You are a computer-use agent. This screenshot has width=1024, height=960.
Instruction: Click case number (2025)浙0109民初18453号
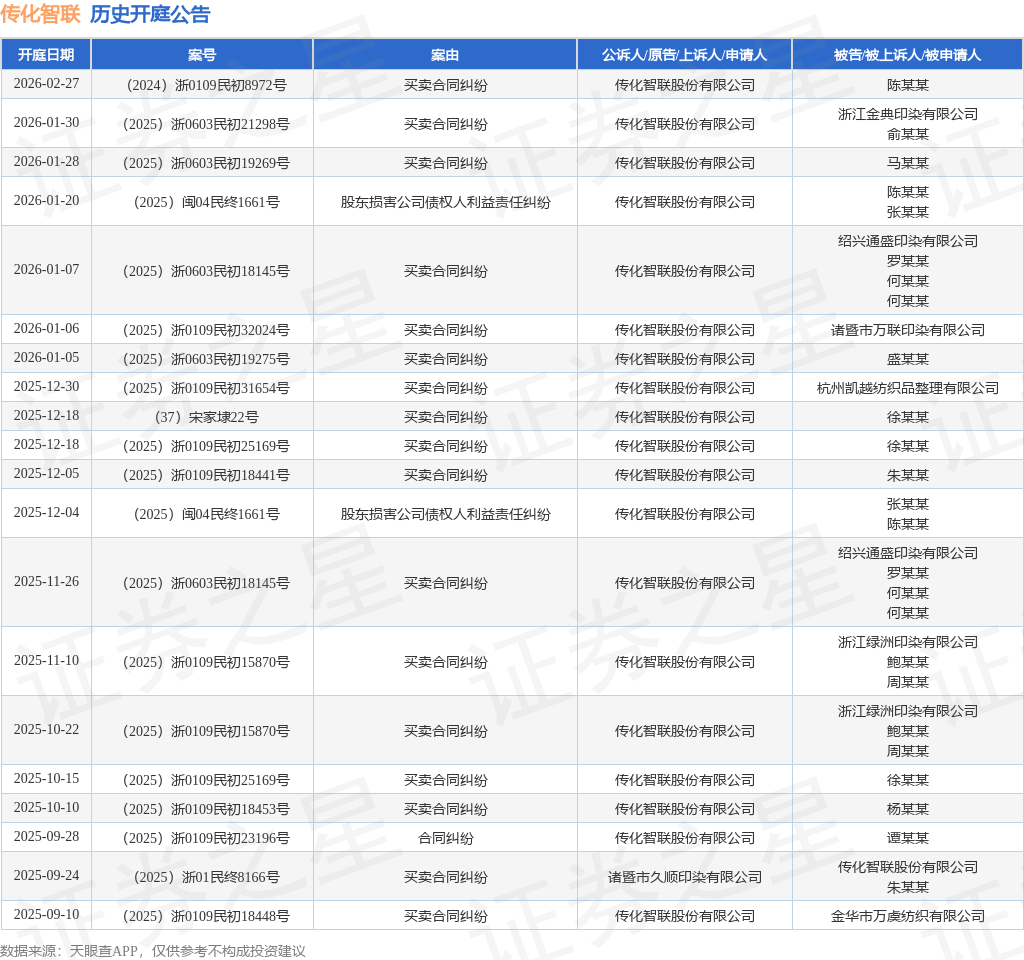(206, 809)
